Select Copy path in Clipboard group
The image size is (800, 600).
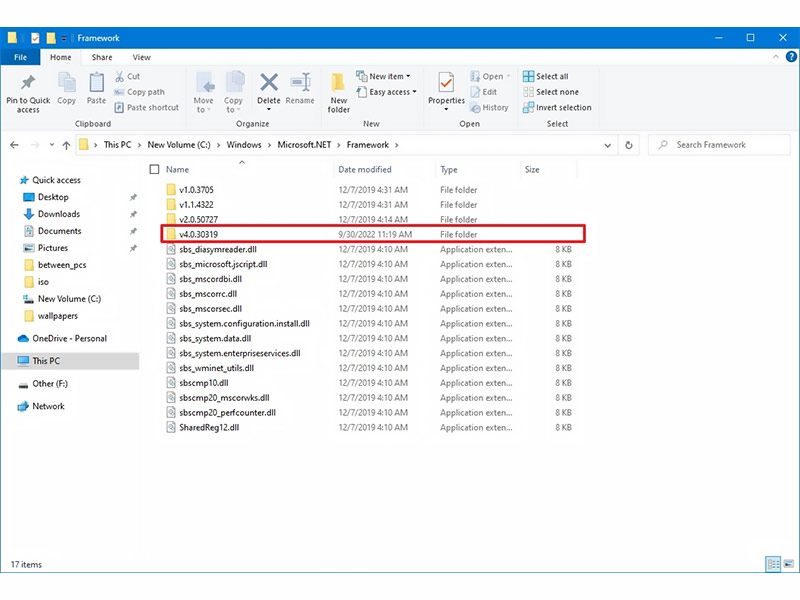[x=139, y=92]
